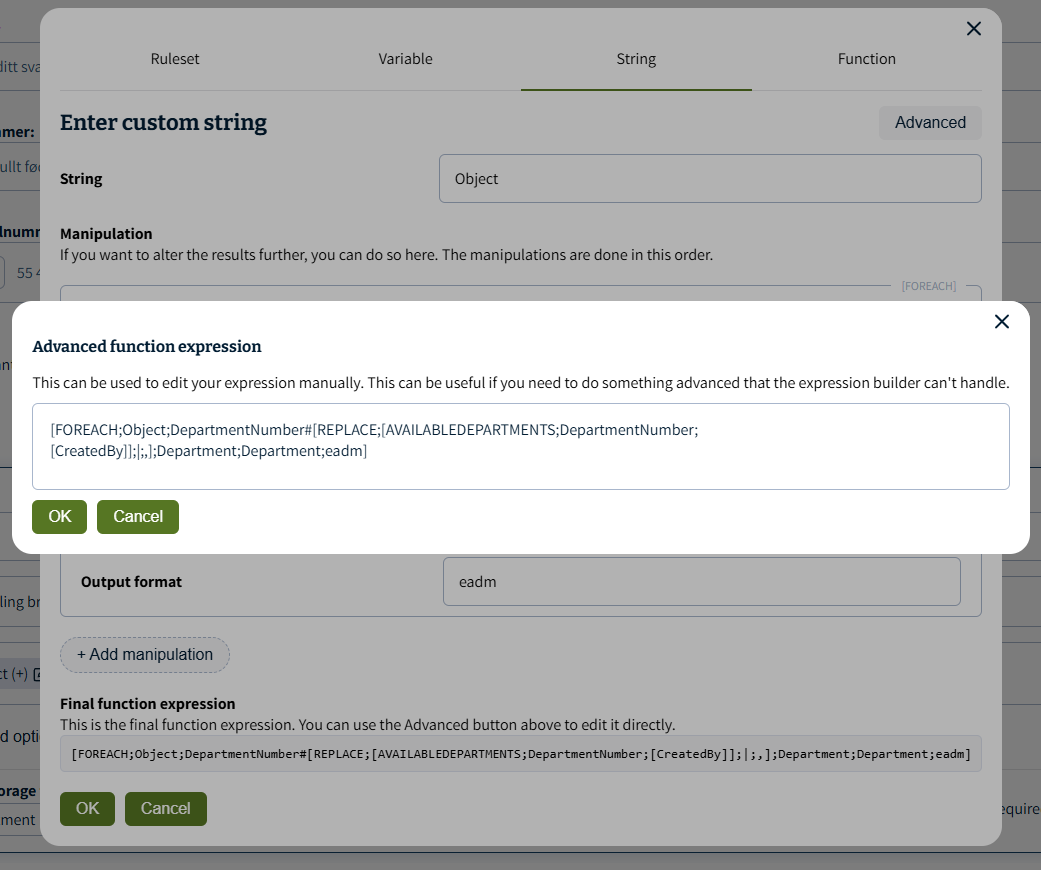Screen dimensions: 1041x870
Task: Cancel the advanced function expression dialog
Action: coord(138,517)
